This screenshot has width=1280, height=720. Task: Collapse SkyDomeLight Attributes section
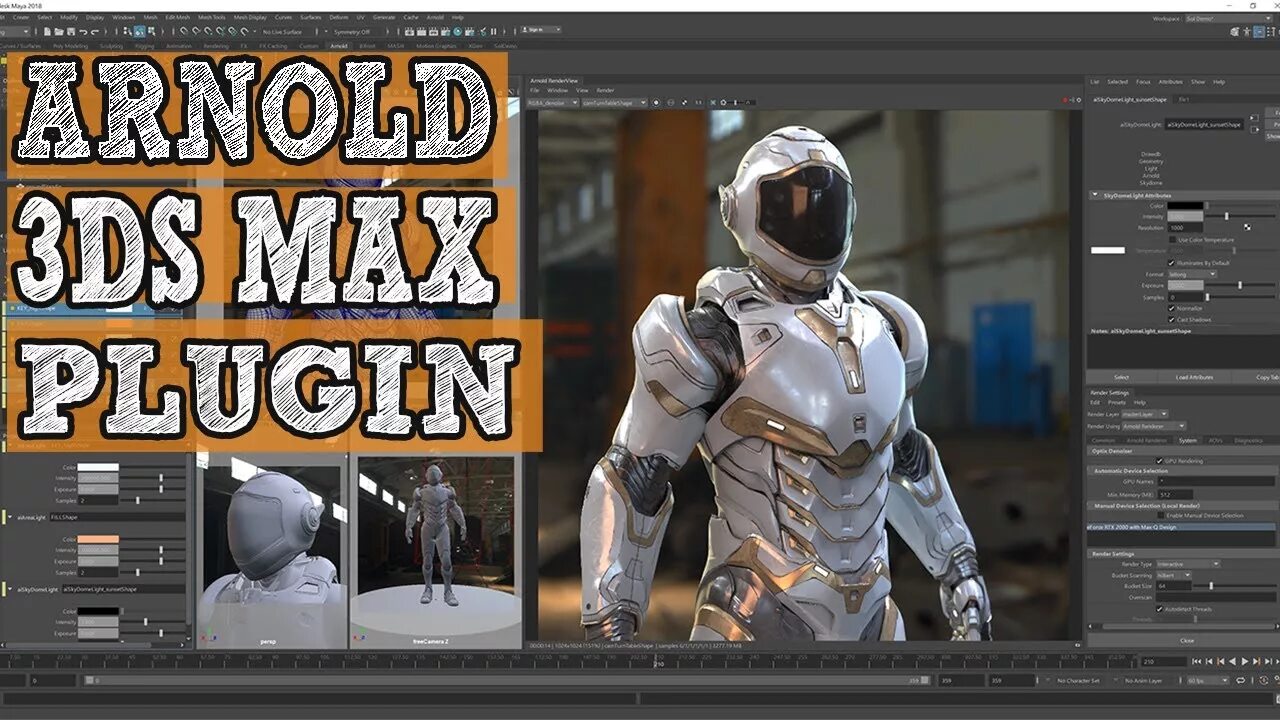1095,194
